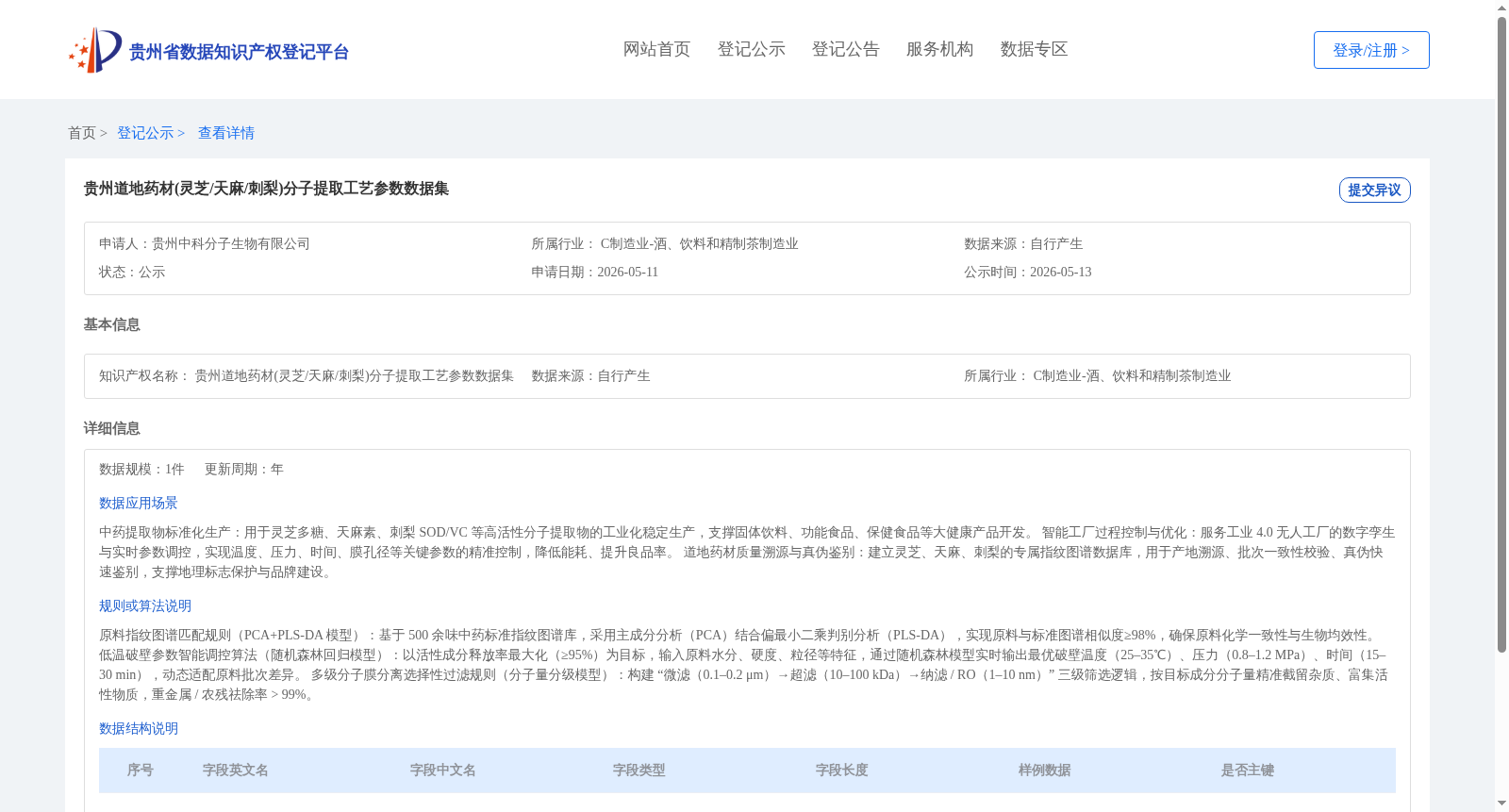The width and height of the screenshot is (1509, 812).
Task: Go to 登记公告 in the top navigation
Action: coord(845,49)
